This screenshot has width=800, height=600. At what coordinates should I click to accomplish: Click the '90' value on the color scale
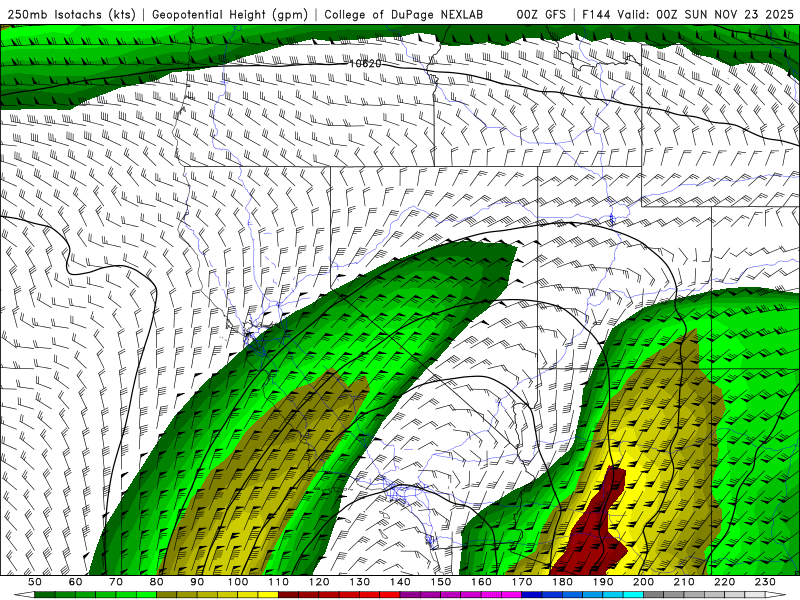tap(197, 582)
